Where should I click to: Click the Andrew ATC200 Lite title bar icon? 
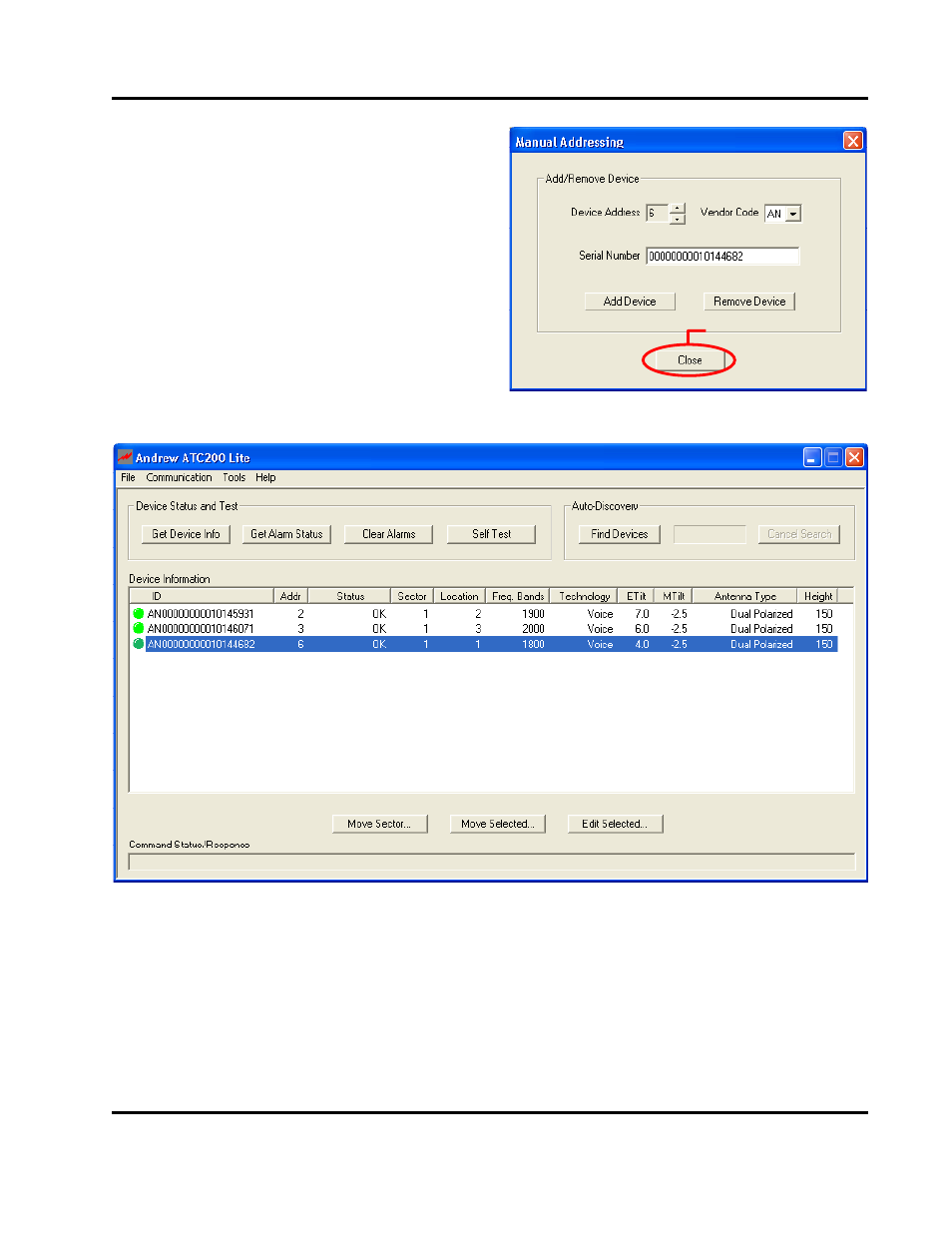point(125,457)
